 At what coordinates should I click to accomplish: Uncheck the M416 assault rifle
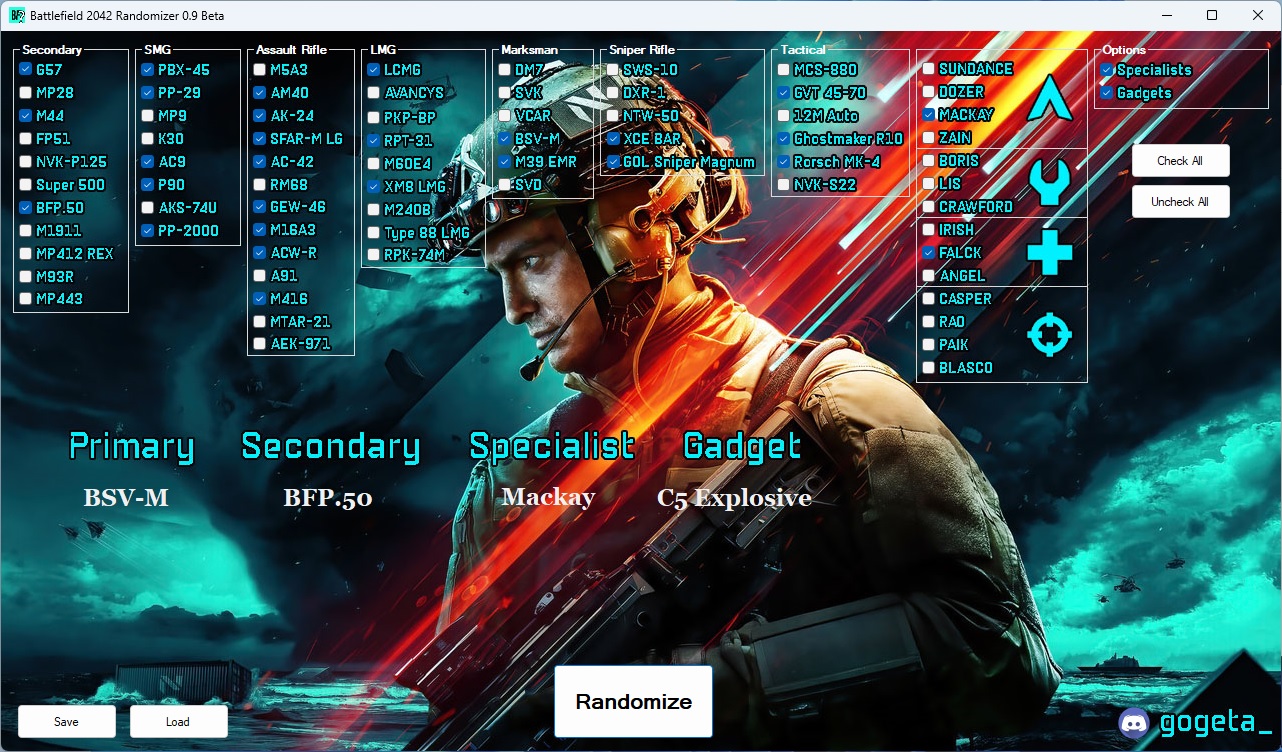[258, 298]
